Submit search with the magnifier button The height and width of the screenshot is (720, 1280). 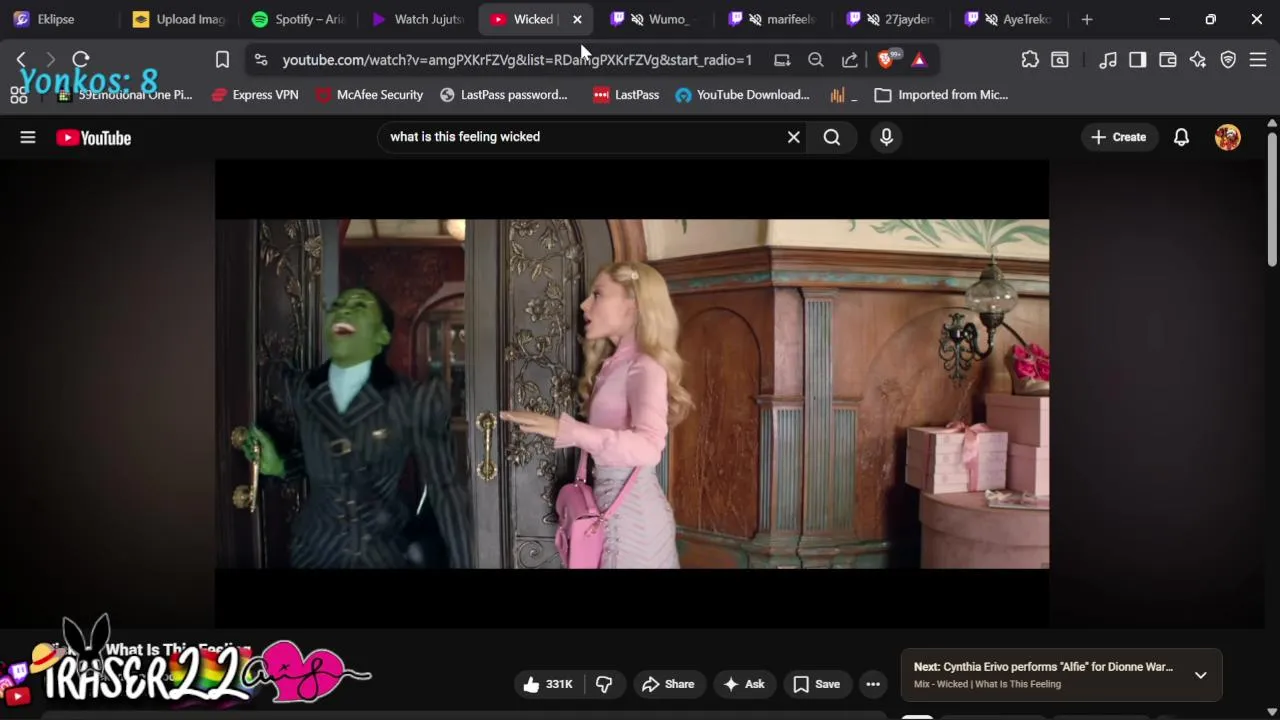(832, 137)
